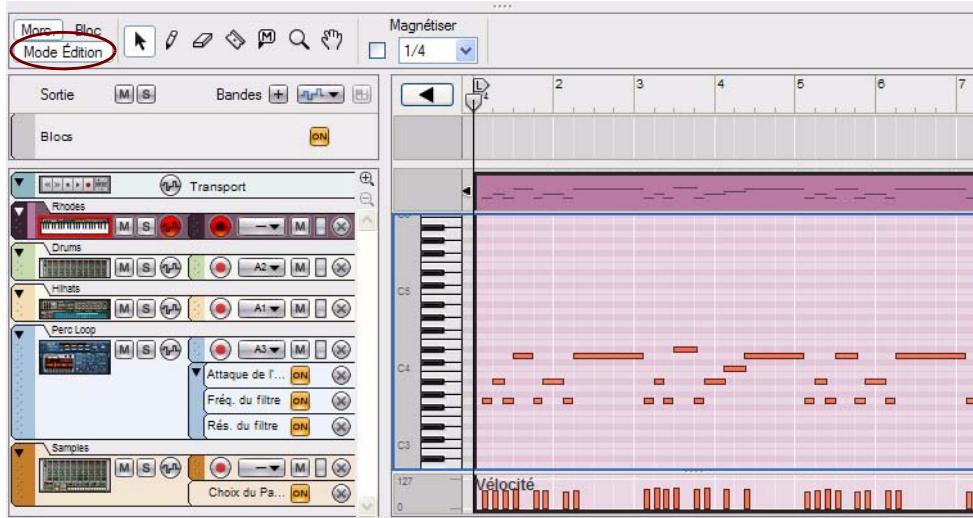Delete the Drums note lane

341,268
